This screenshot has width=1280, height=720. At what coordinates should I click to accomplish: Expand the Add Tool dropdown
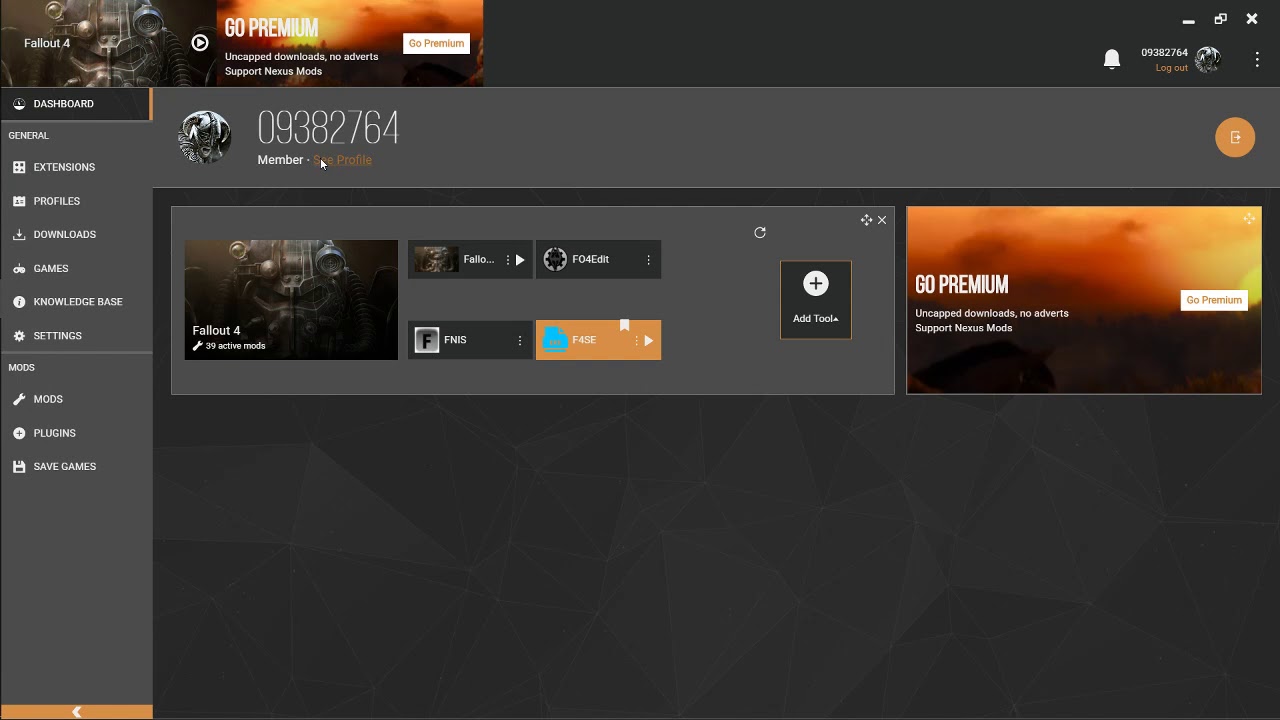click(x=816, y=300)
